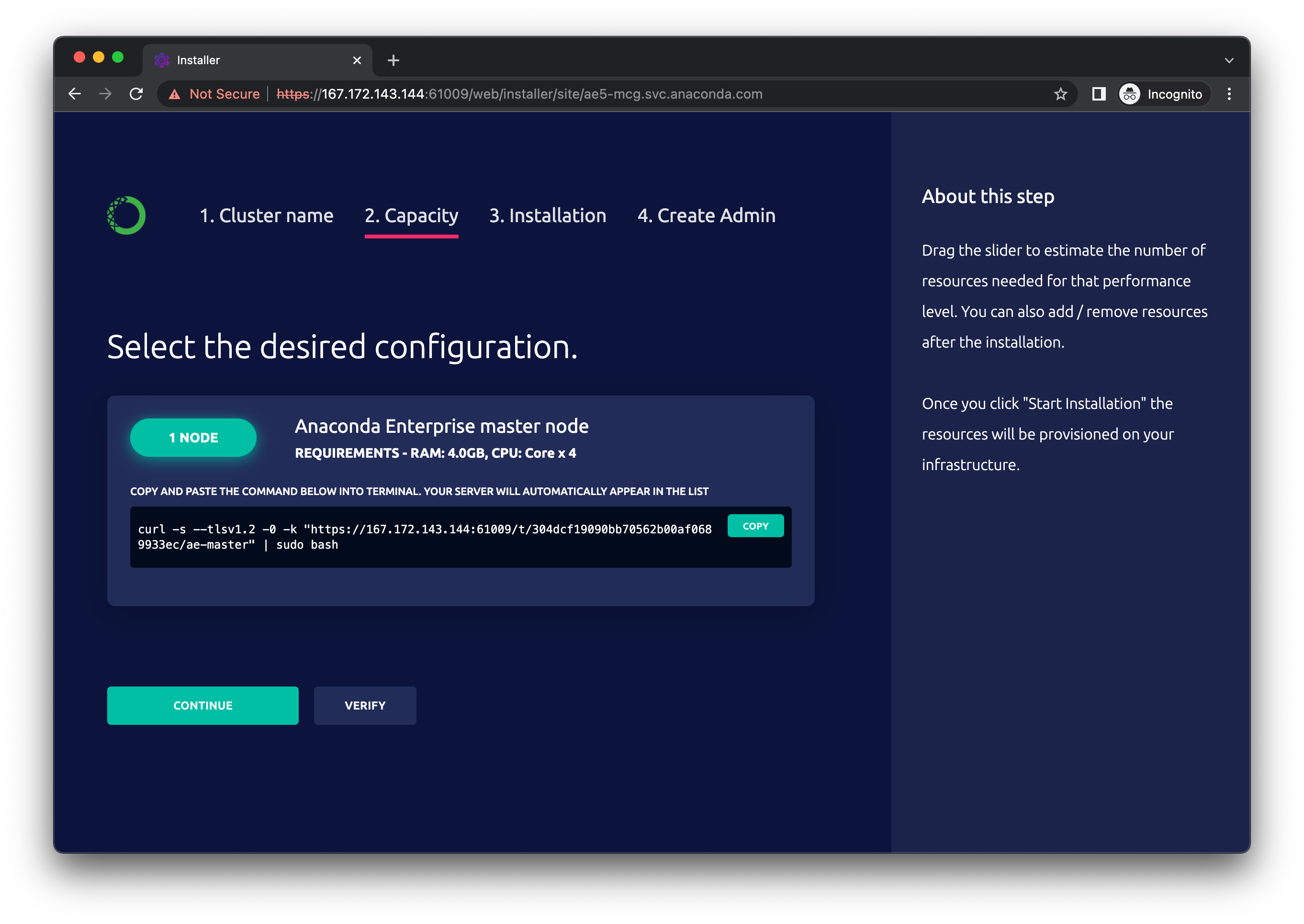This screenshot has height=924, width=1304.
Task: Expand the tab search chevron
Action: point(1229,60)
